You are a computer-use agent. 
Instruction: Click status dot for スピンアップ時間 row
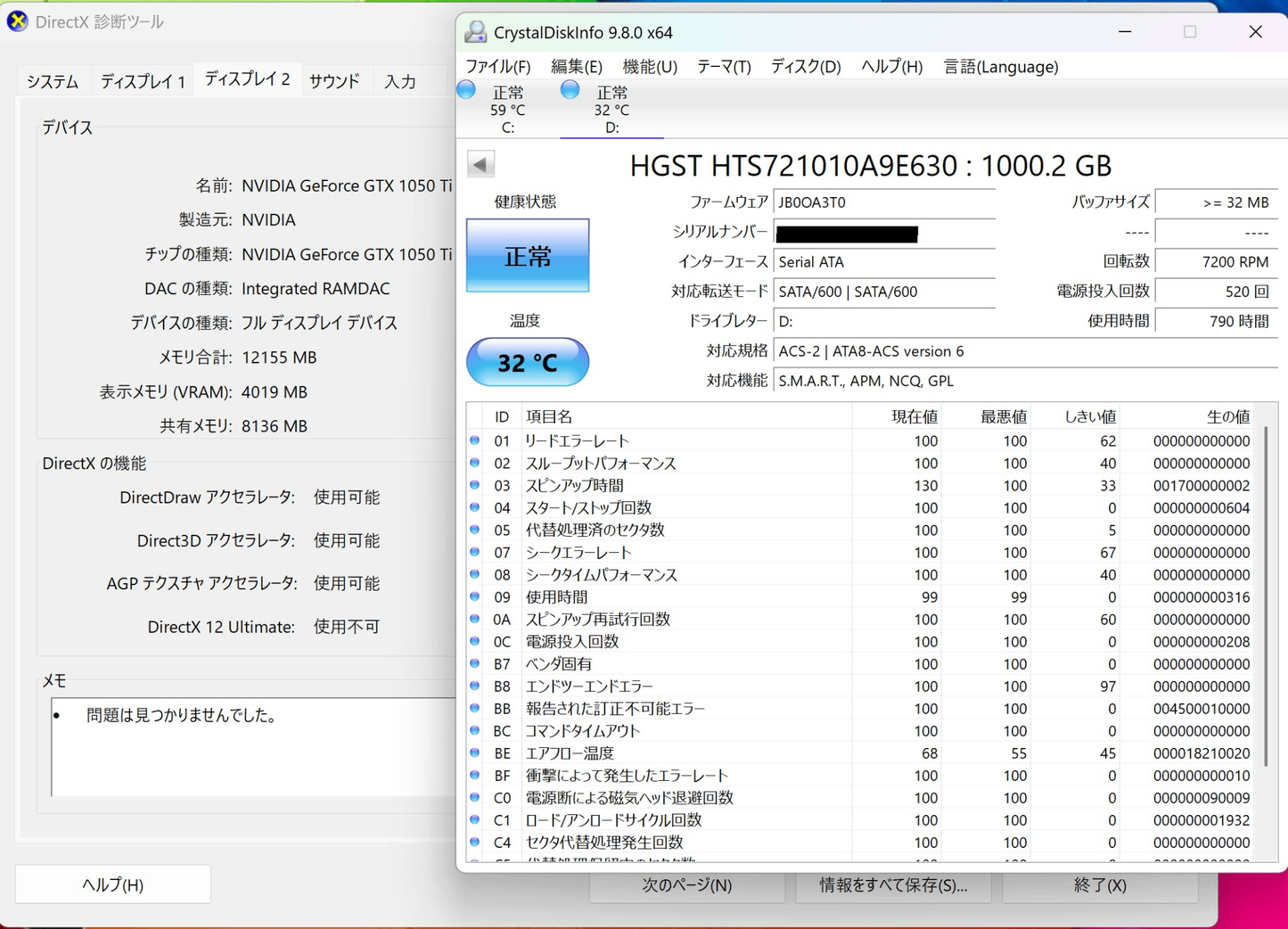pos(475,485)
